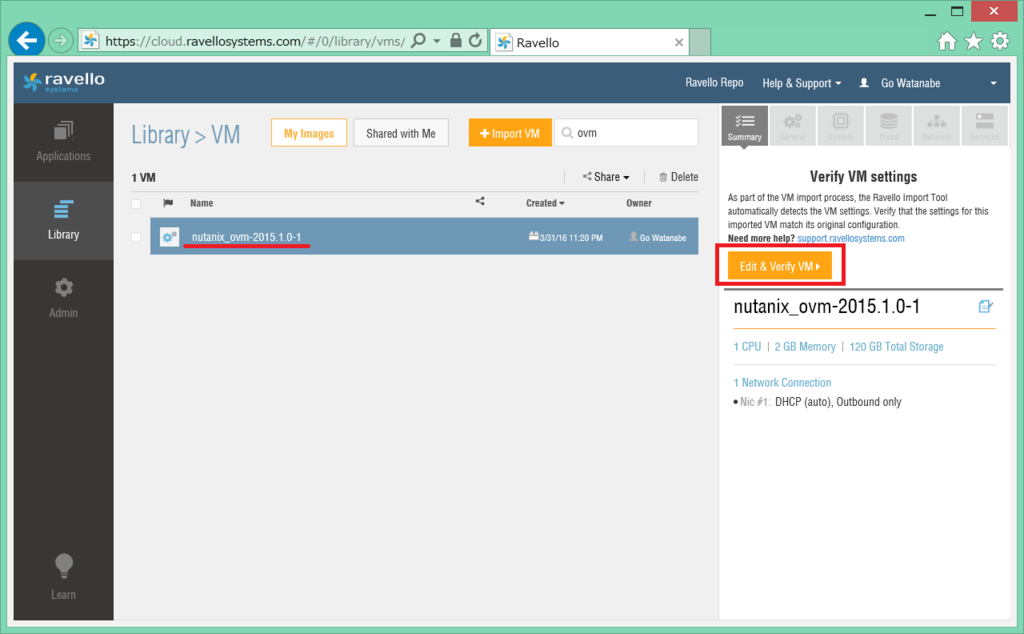Switch to the Disks tab
The height and width of the screenshot is (634, 1024).
[888, 126]
